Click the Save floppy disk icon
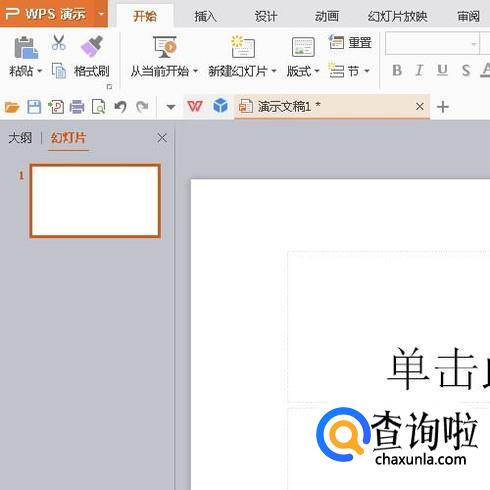This screenshot has height=490, width=490. (x=34, y=107)
